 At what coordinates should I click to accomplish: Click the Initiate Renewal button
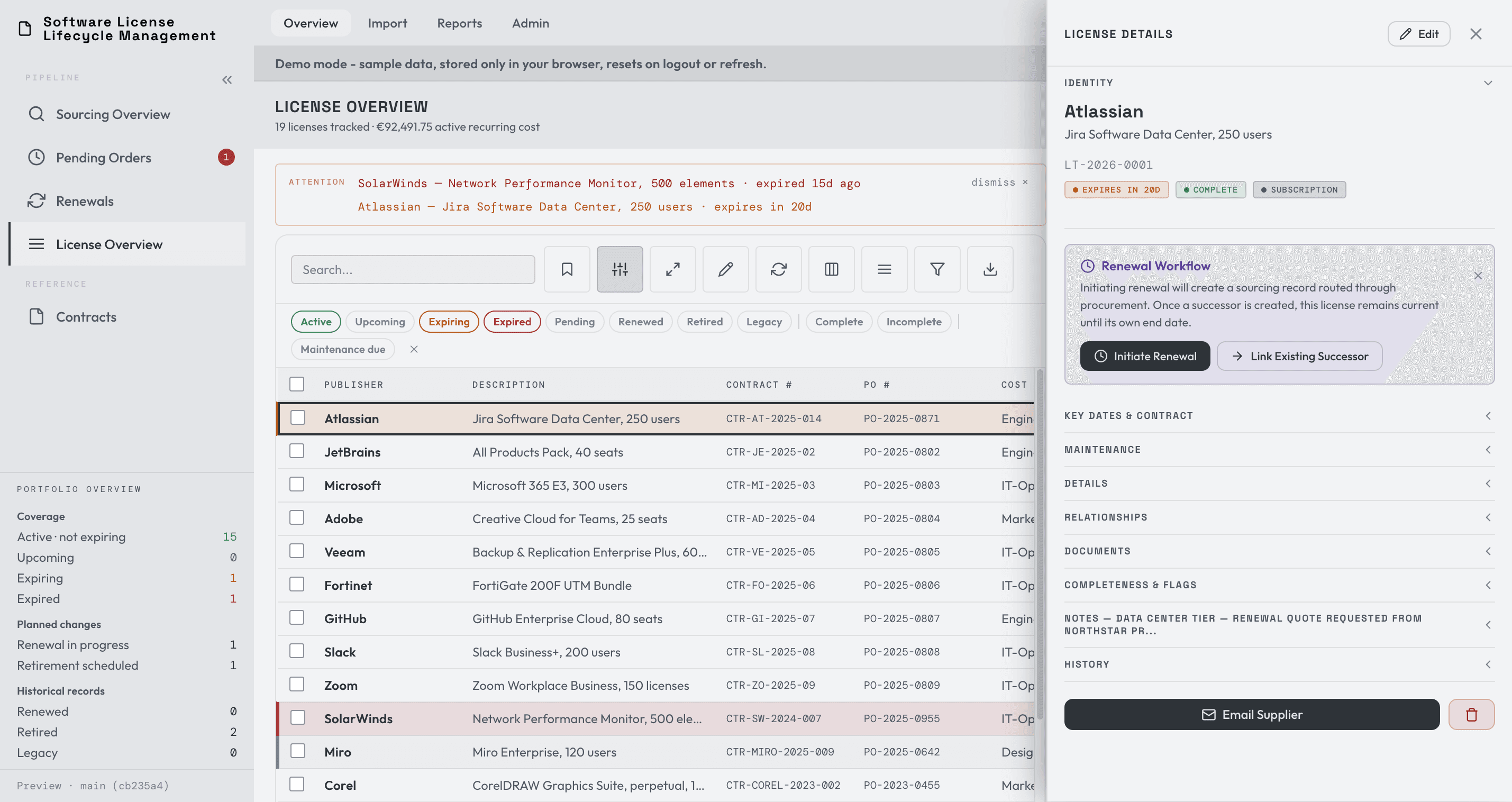tap(1144, 357)
